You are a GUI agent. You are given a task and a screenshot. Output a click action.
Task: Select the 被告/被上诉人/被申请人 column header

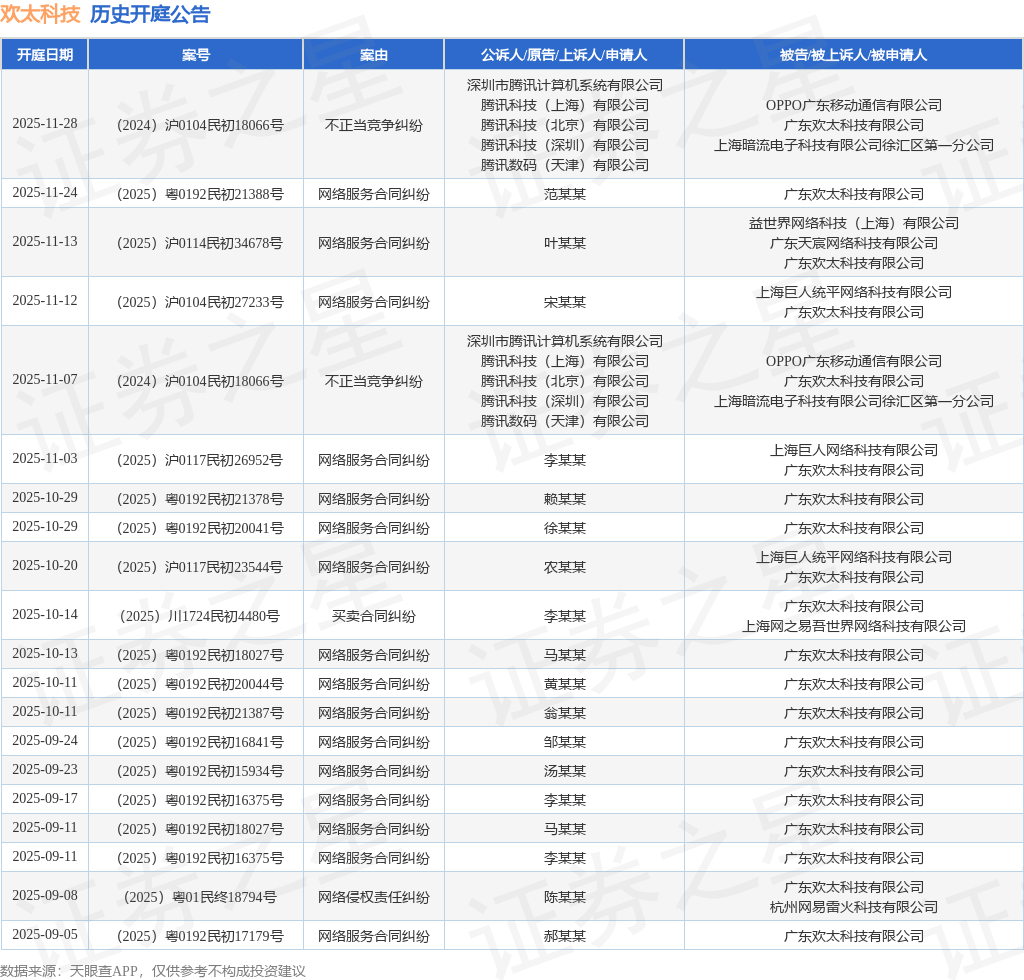coord(854,55)
